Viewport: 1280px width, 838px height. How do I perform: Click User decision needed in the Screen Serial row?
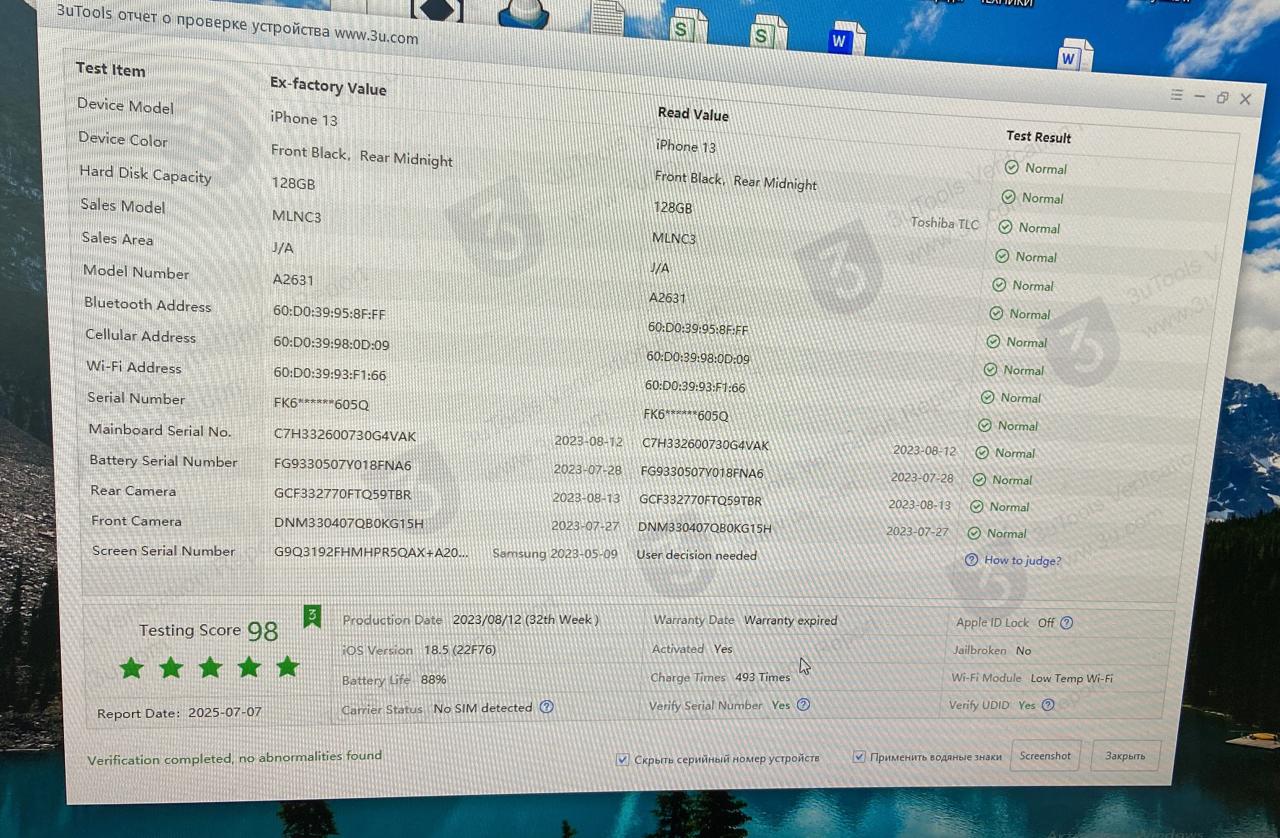tap(697, 555)
